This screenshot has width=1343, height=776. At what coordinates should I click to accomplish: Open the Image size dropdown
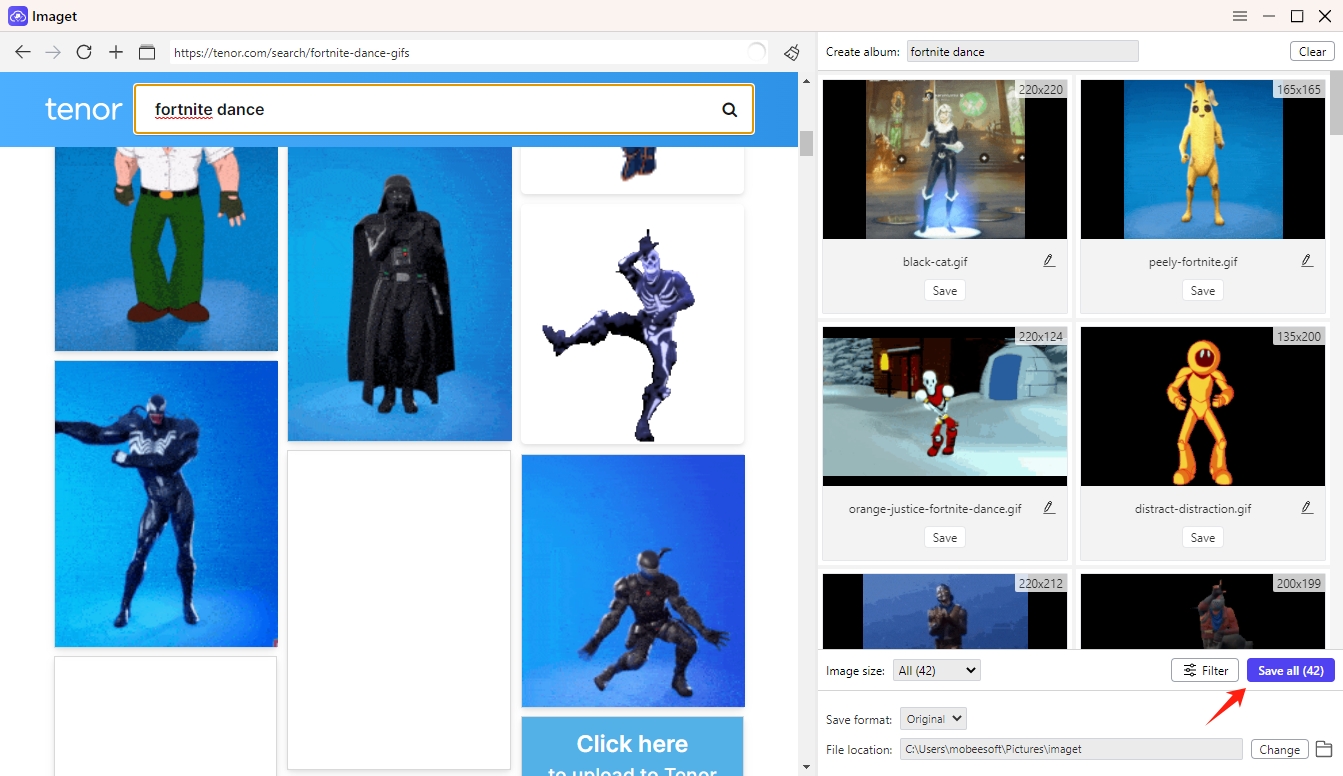tap(937, 671)
